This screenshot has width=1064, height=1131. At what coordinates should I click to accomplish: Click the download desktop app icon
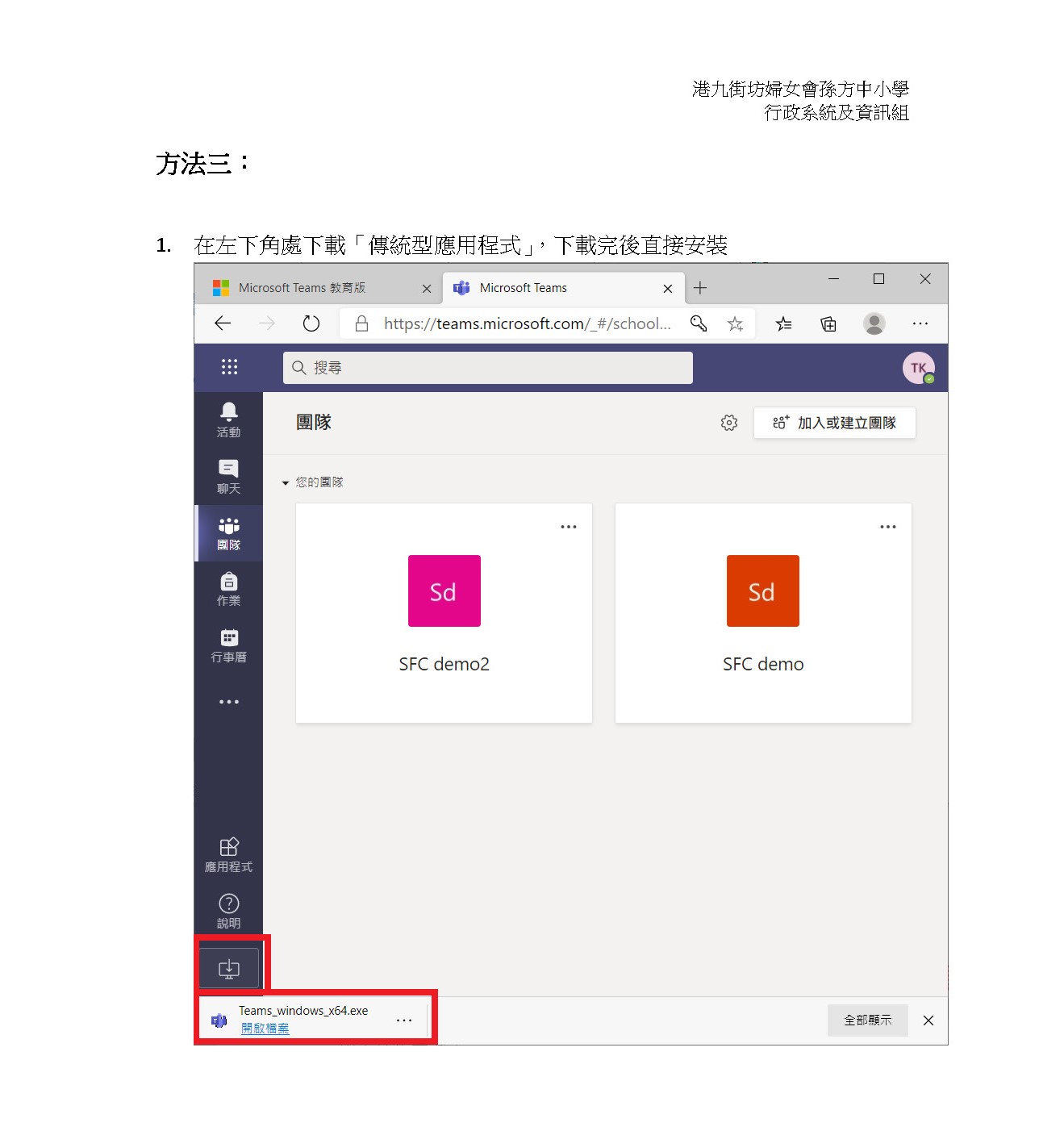click(229, 968)
